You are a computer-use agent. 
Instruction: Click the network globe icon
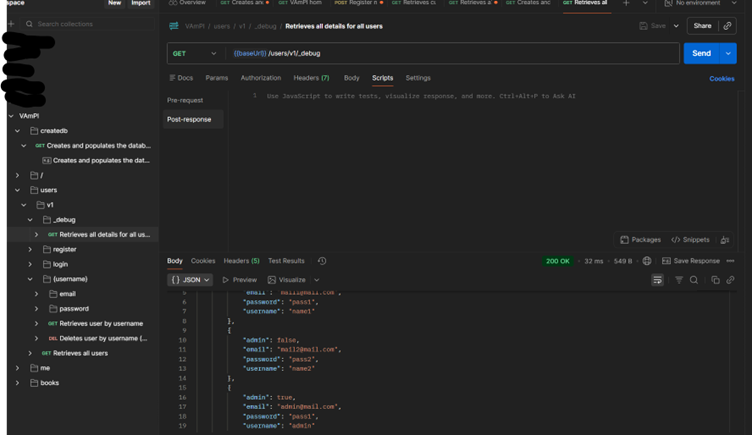coord(646,261)
